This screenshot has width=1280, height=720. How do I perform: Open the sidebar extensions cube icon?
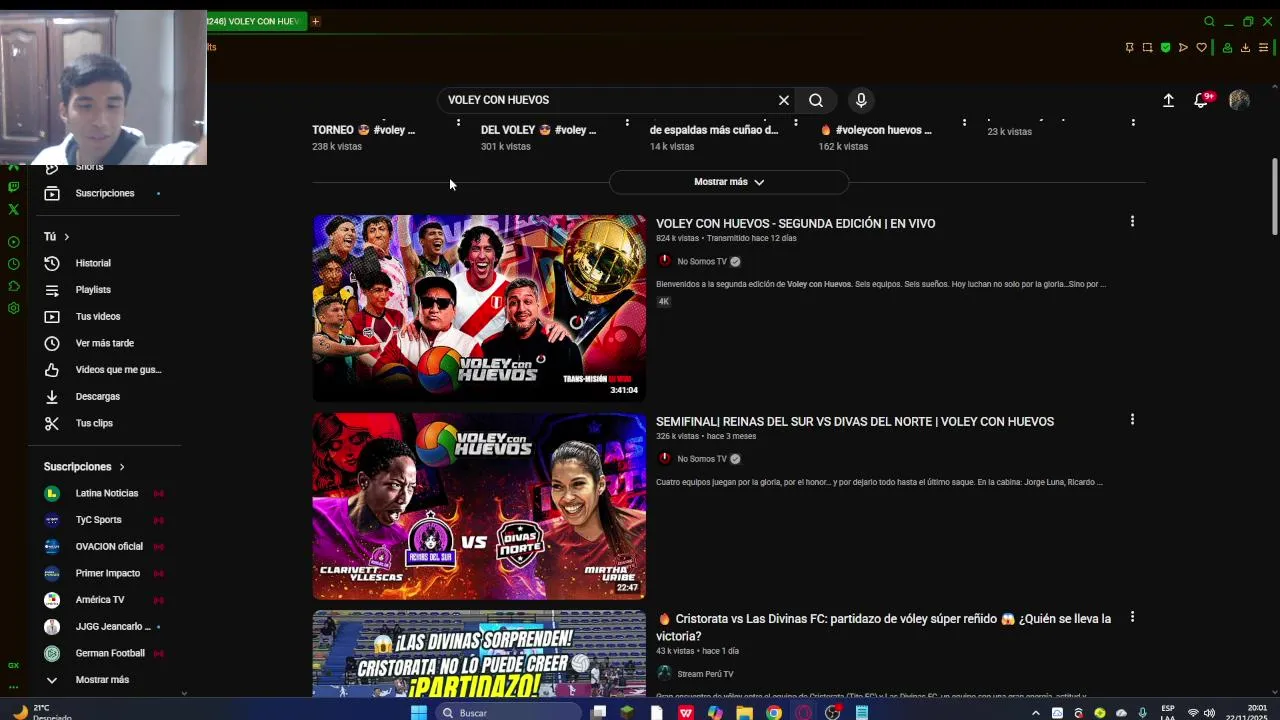13,286
